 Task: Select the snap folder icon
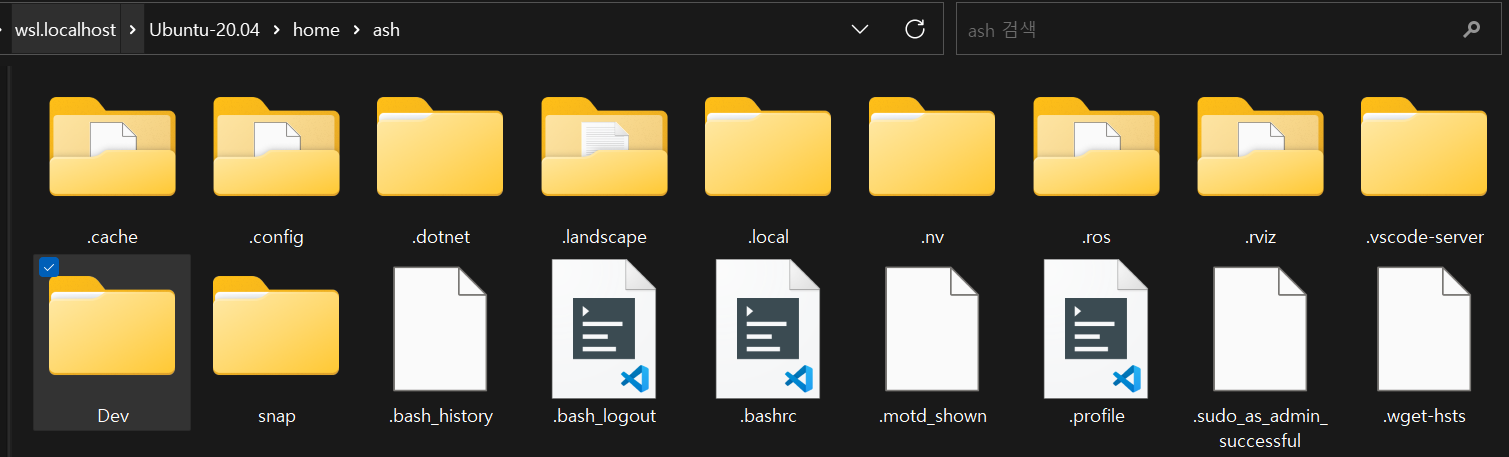click(276, 326)
